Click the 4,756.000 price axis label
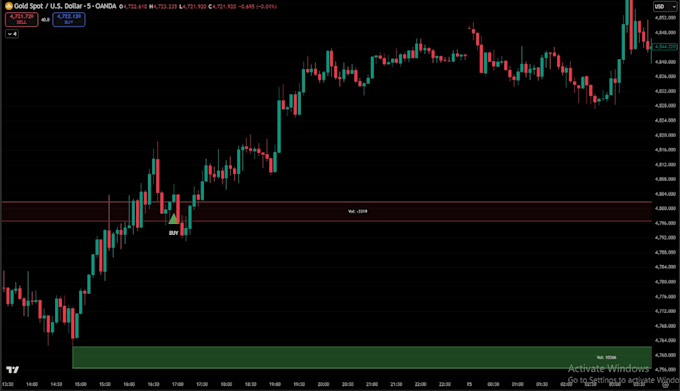 (665, 370)
